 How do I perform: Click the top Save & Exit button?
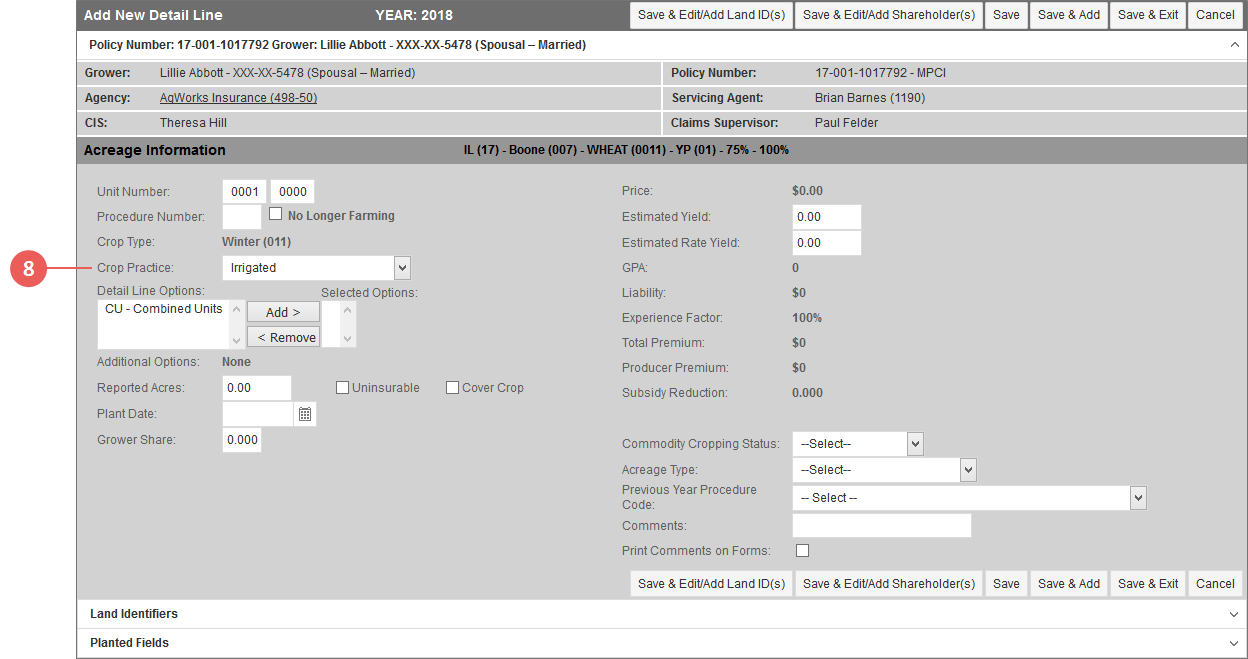coord(1148,15)
